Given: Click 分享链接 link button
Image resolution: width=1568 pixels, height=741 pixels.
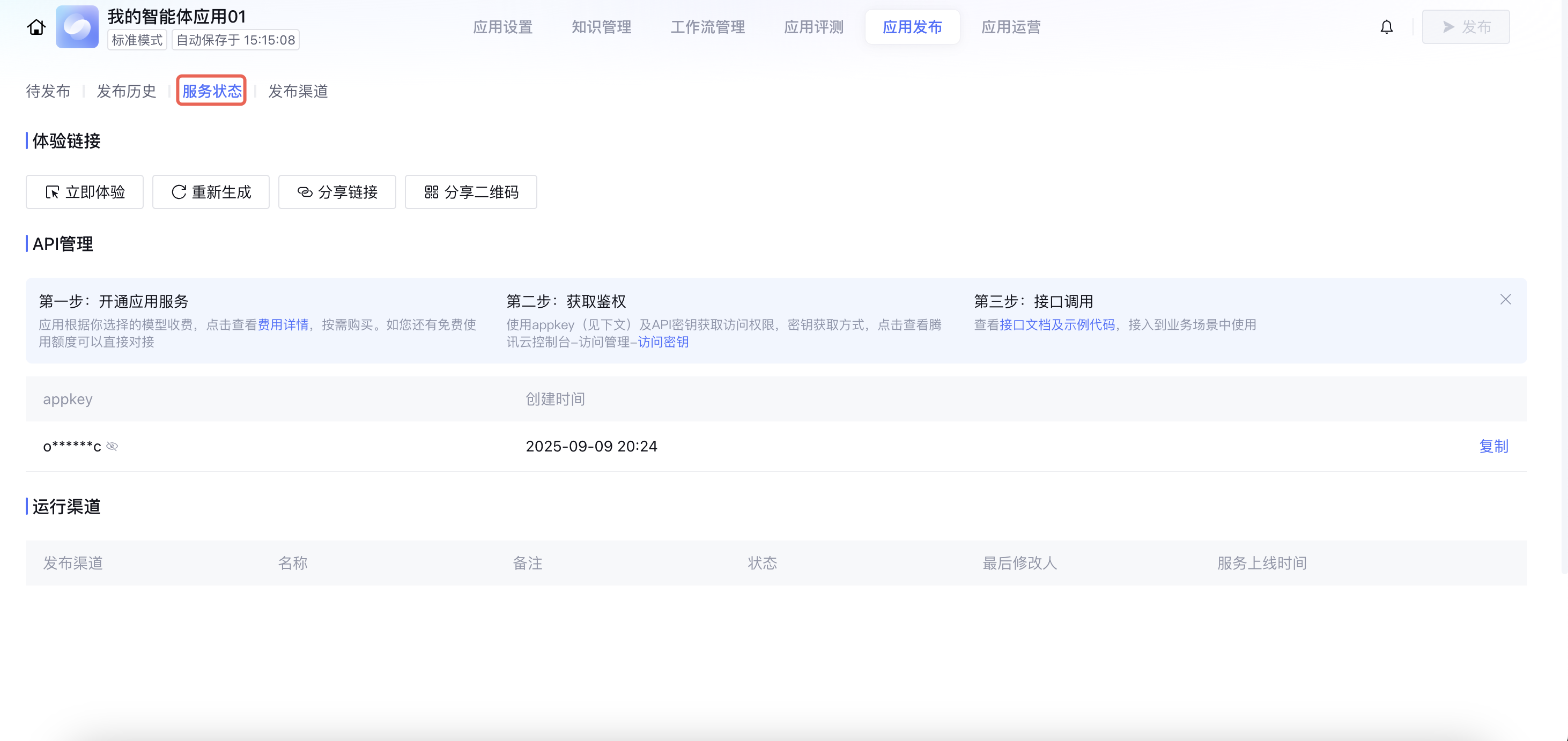Looking at the screenshot, I should pos(337,192).
